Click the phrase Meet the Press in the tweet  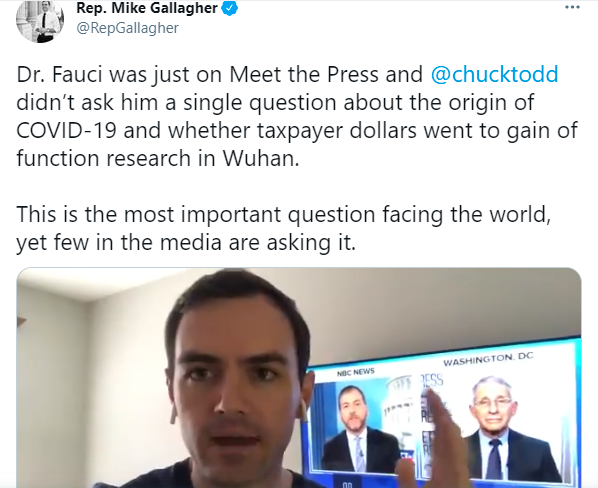304,74
